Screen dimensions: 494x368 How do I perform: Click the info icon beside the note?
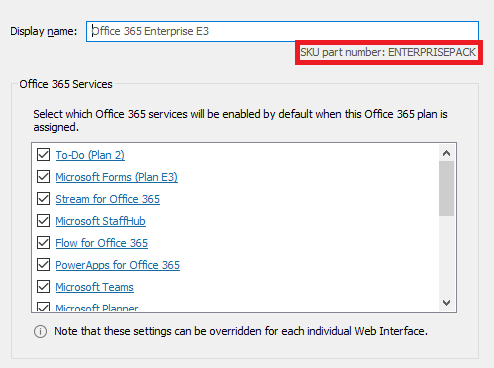[40, 331]
